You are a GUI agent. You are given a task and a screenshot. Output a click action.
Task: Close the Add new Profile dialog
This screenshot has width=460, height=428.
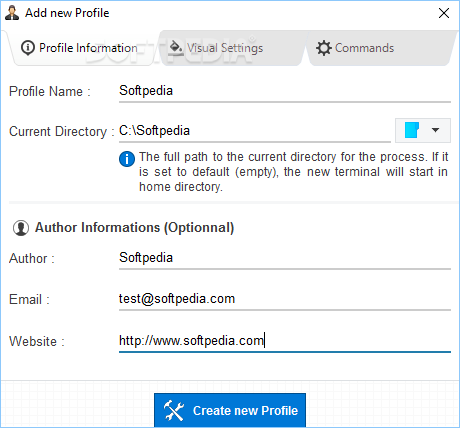(x=444, y=13)
